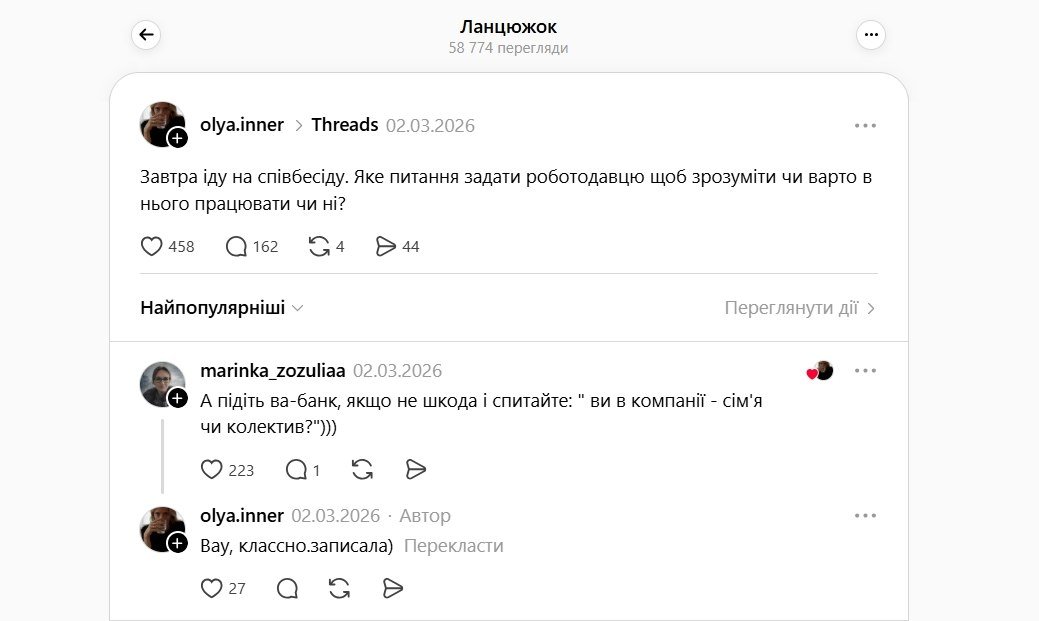Like marinka_zozuliaa's comment

click(212, 469)
